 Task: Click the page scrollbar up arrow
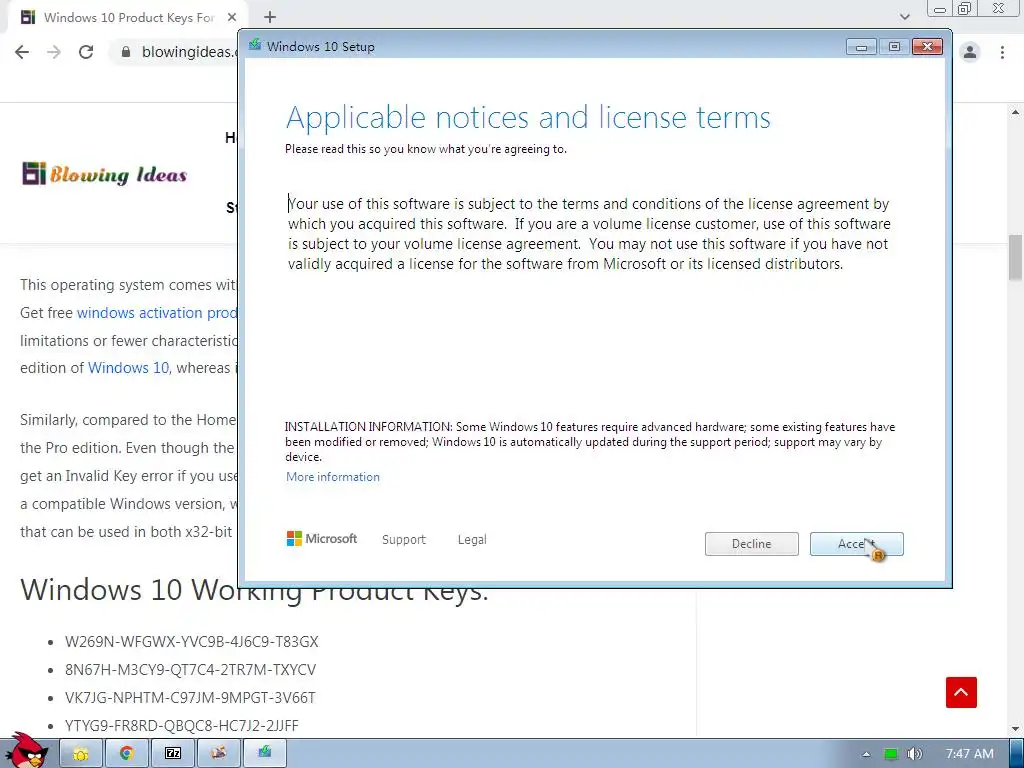(1015, 112)
